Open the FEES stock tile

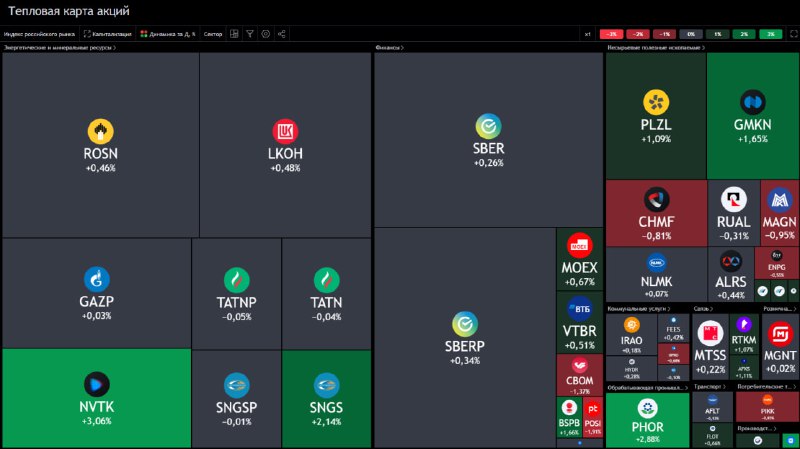(673, 328)
